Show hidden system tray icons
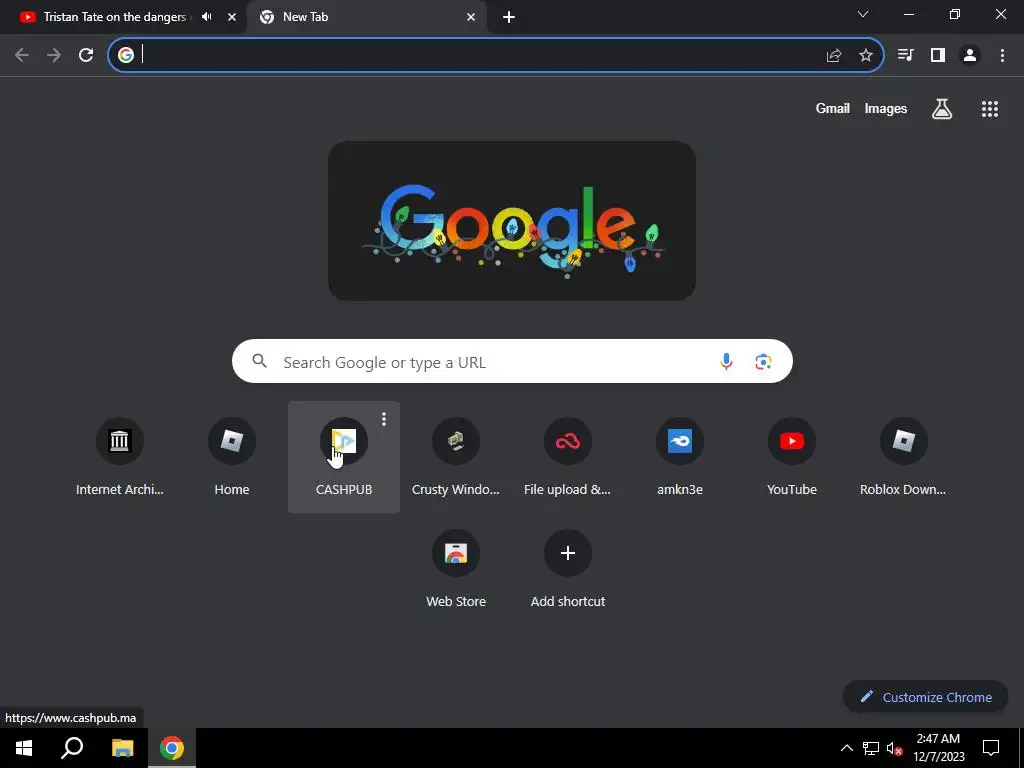 pos(846,748)
